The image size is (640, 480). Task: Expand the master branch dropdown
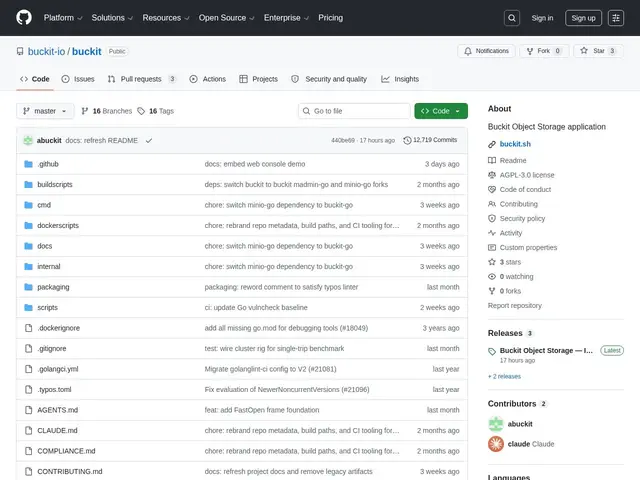click(45, 111)
